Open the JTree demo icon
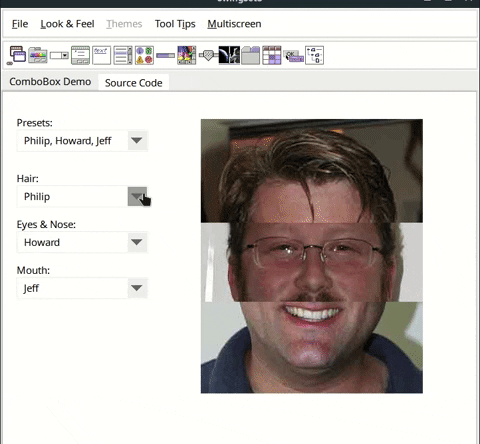Image resolution: width=480 pixels, height=444 pixels. 315,55
